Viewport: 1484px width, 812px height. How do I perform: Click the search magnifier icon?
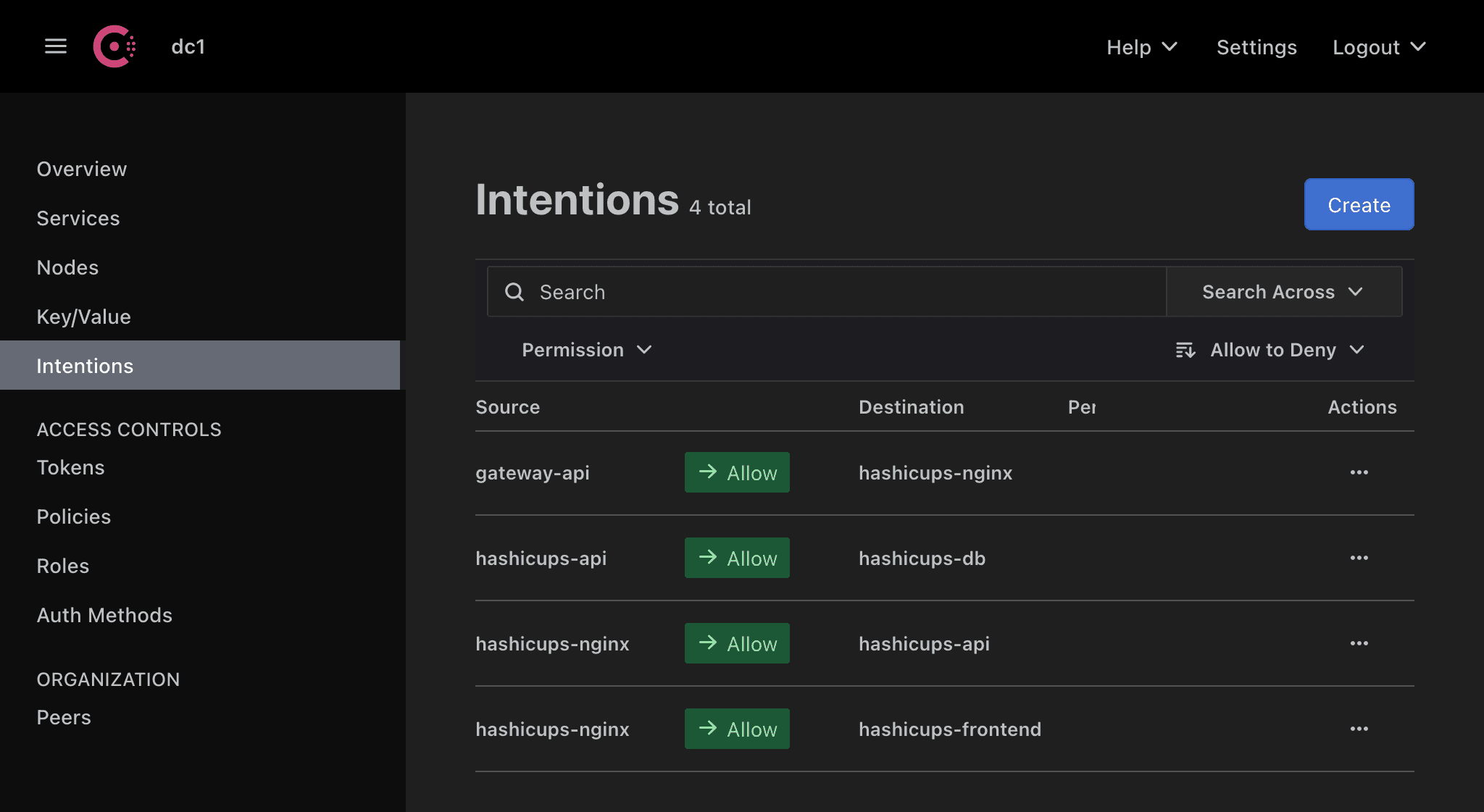(x=514, y=292)
